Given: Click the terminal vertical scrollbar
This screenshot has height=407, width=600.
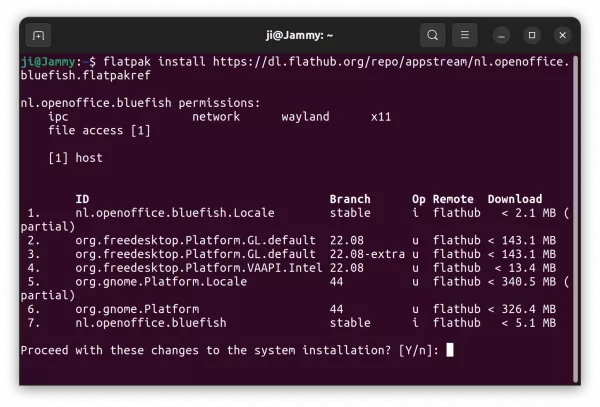Looking at the screenshot, I should click(576, 219).
